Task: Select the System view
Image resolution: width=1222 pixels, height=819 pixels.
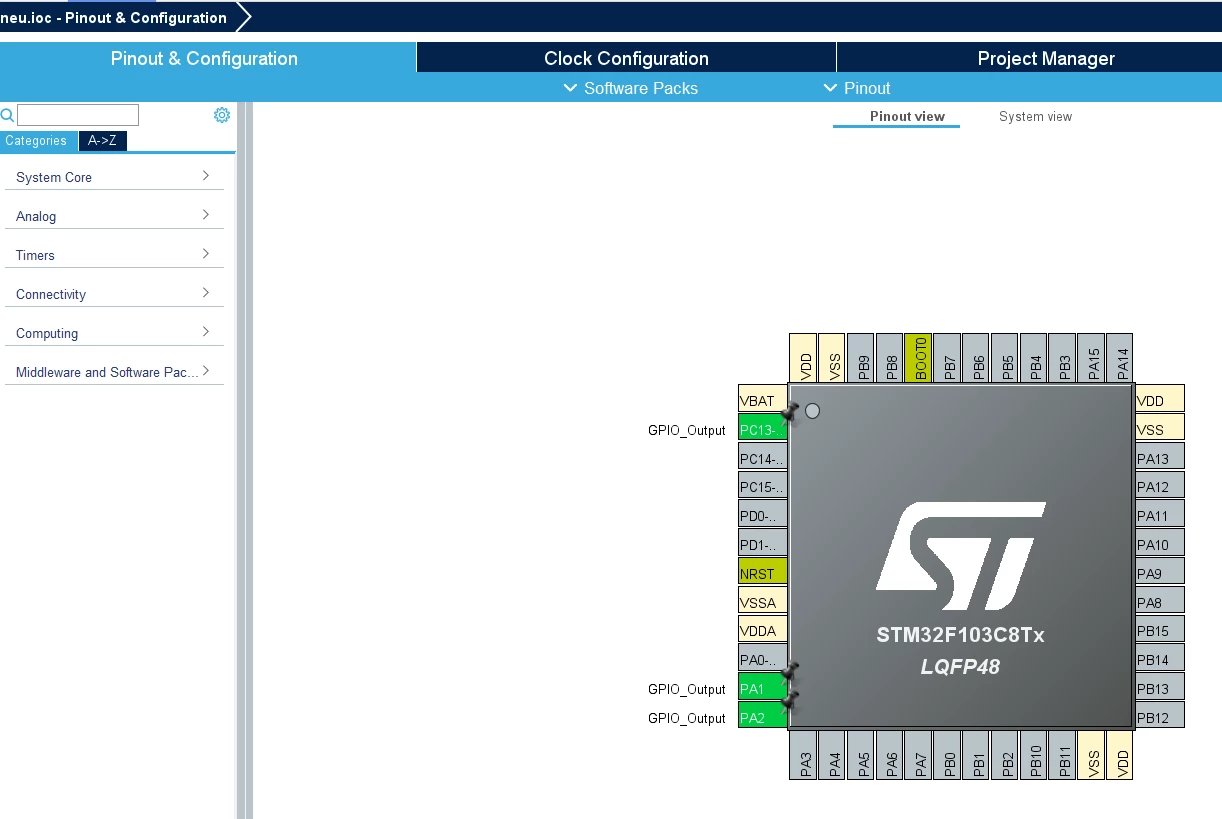Action: 1035,117
